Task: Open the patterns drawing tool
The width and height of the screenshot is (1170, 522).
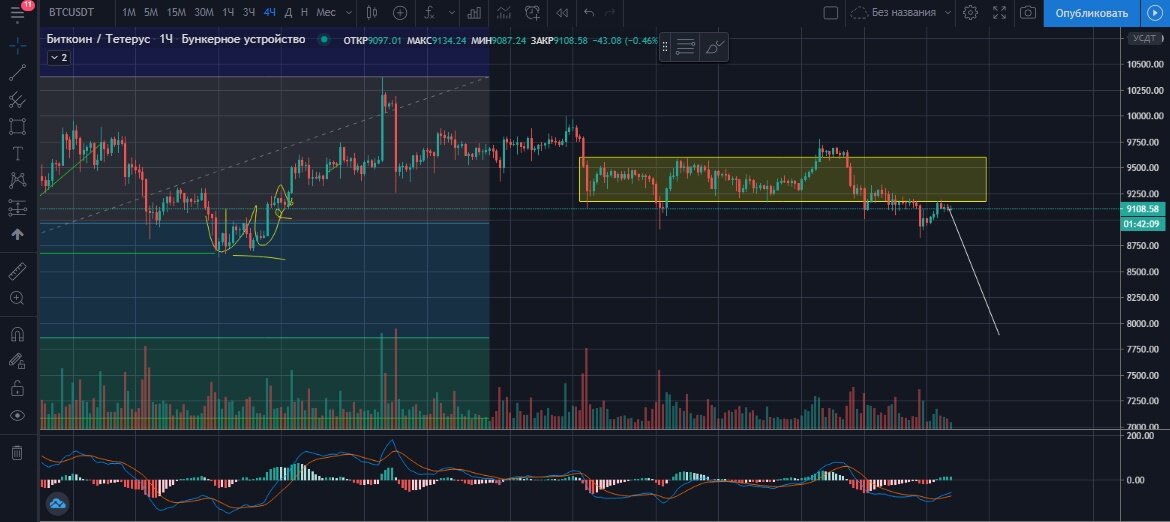Action: (17, 180)
